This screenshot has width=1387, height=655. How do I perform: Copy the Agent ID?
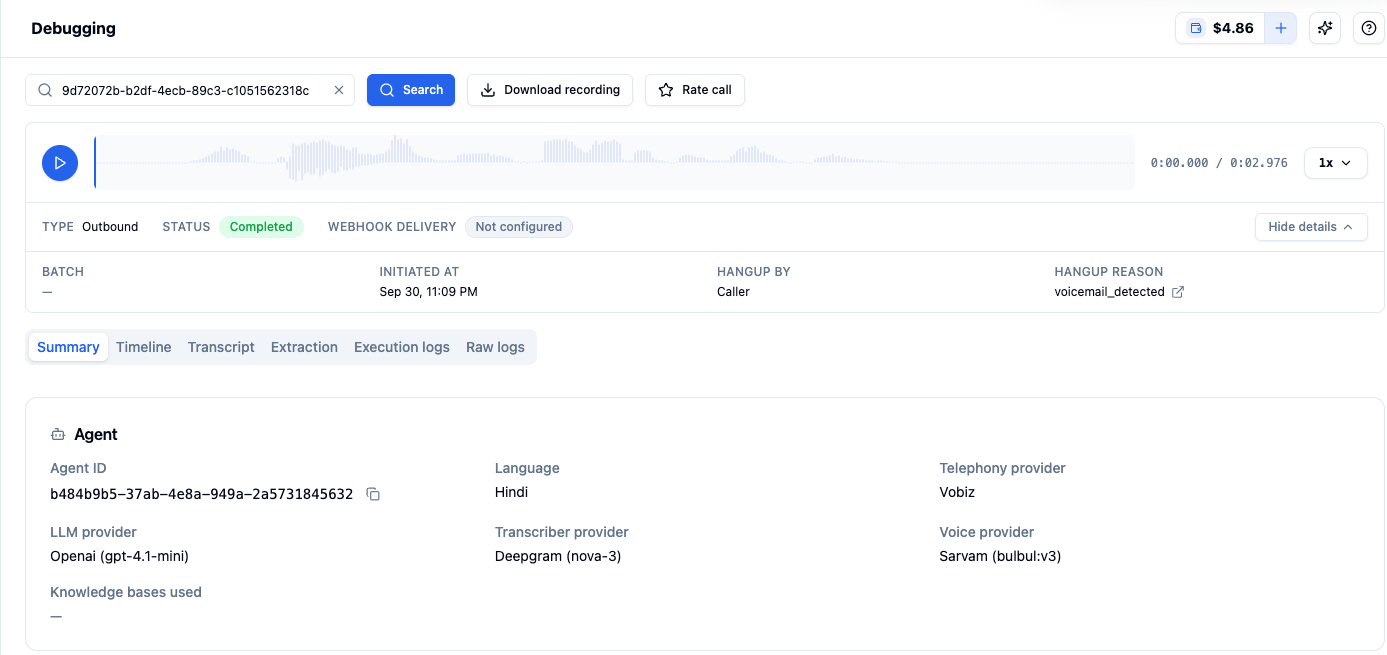point(373,494)
